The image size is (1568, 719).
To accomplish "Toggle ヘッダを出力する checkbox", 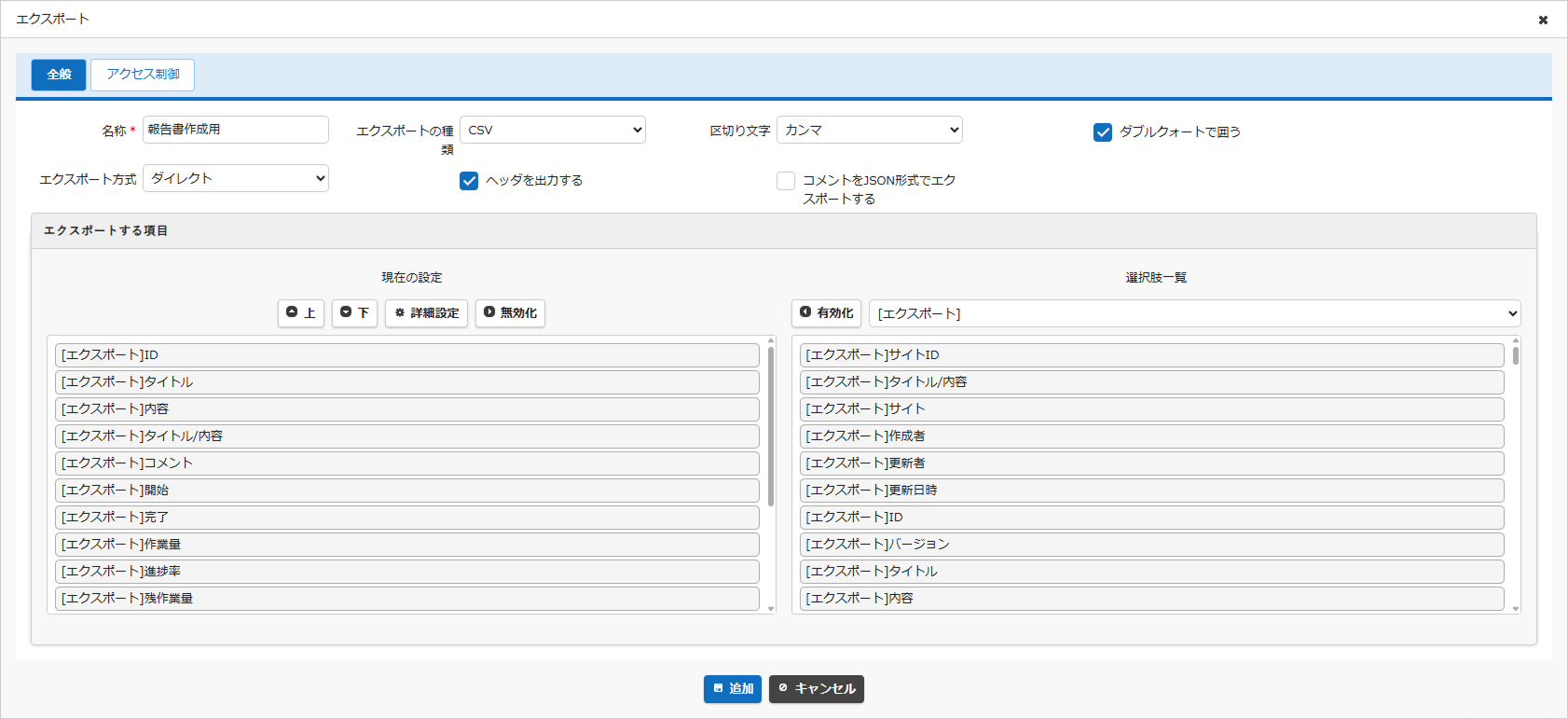I will (x=469, y=181).
